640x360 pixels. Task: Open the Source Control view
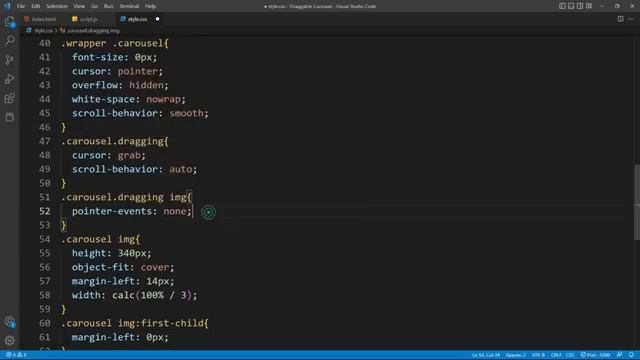(10, 60)
